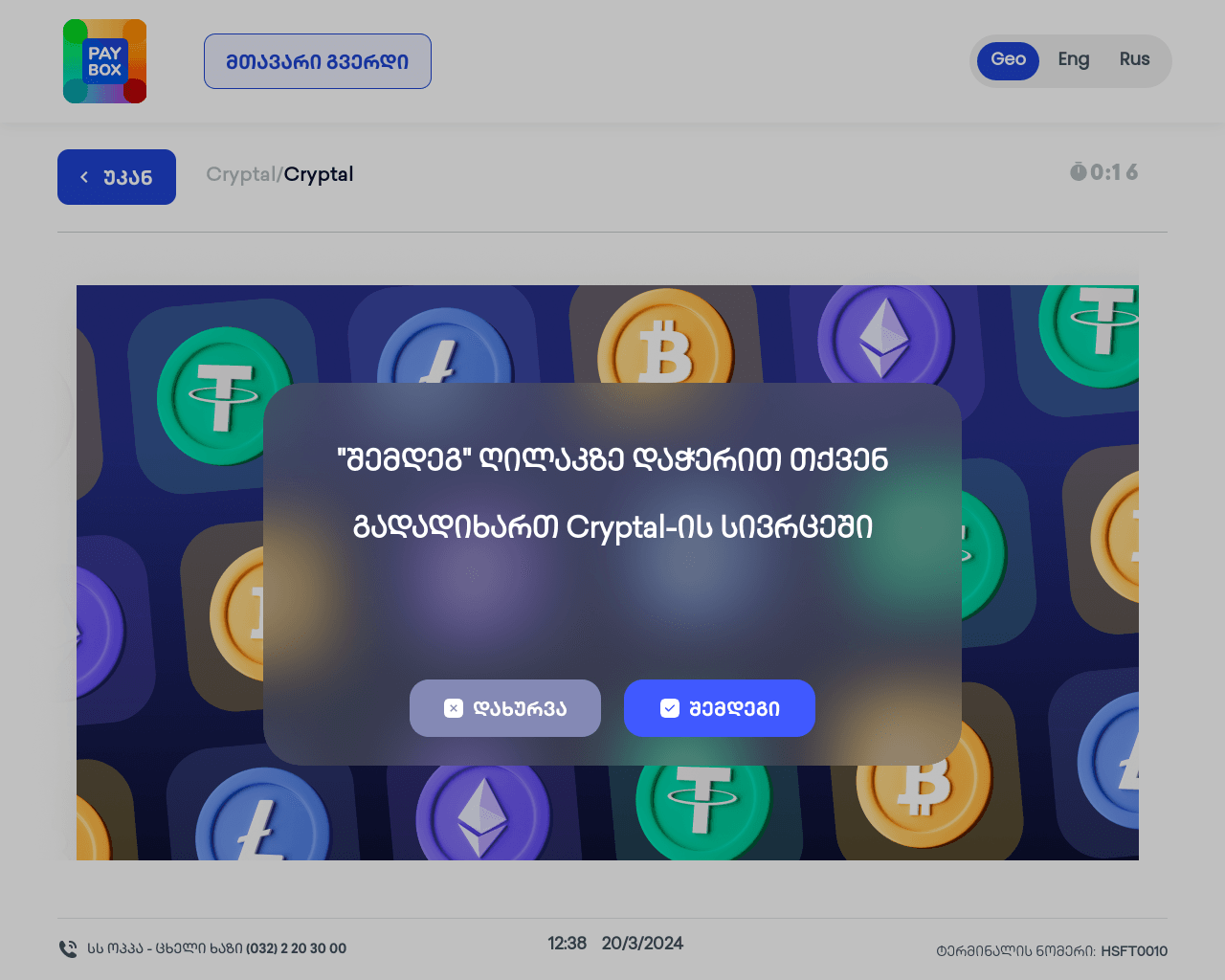This screenshot has width=1225, height=980.
Task: Switch language to Geo
Action: click(1008, 61)
